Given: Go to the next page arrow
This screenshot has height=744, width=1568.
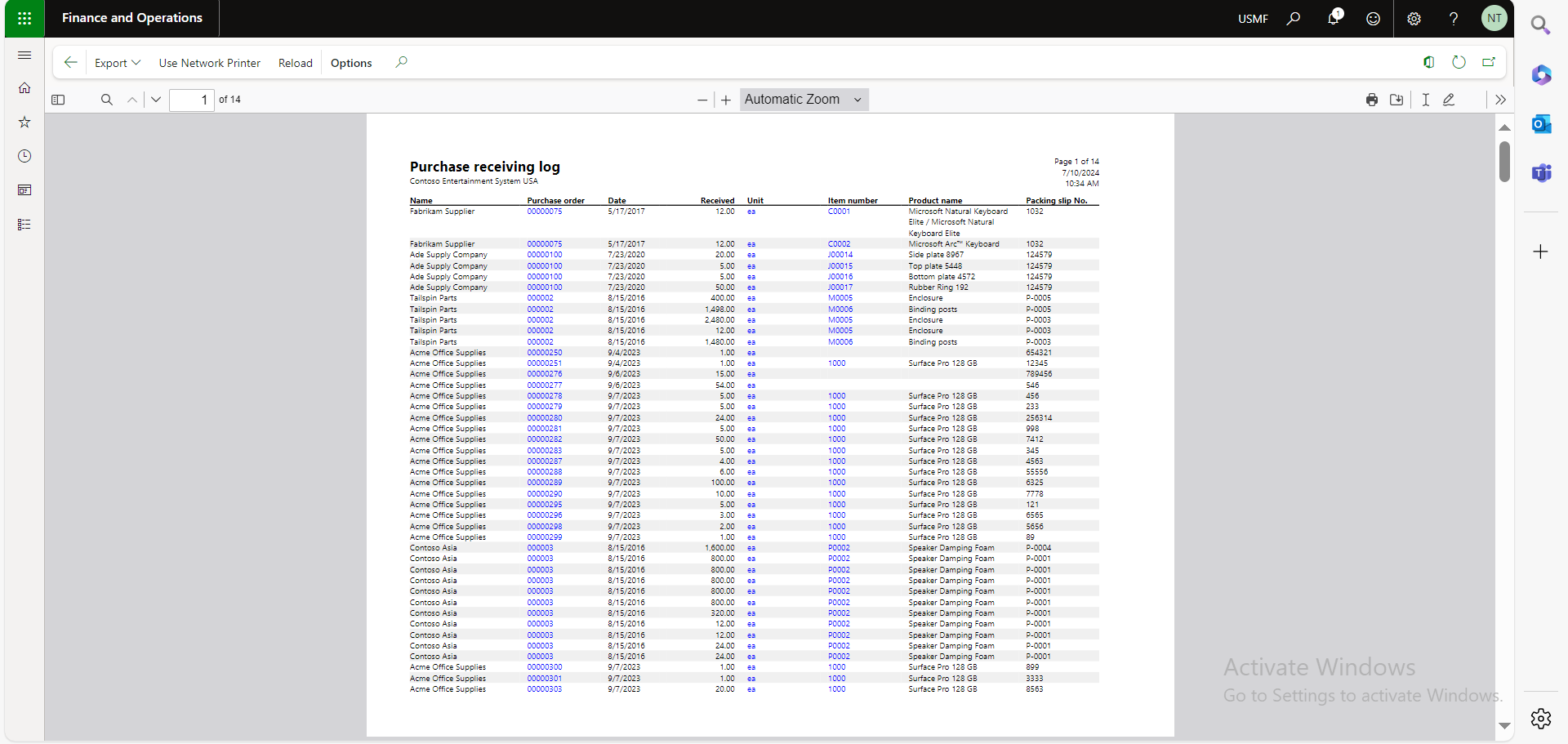Looking at the screenshot, I should point(156,100).
